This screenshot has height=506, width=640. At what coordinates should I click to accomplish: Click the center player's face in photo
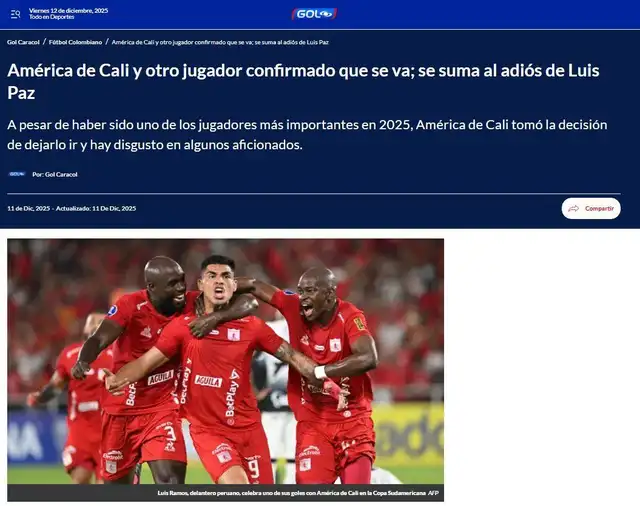pyautogui.click(x=218, y=282)
